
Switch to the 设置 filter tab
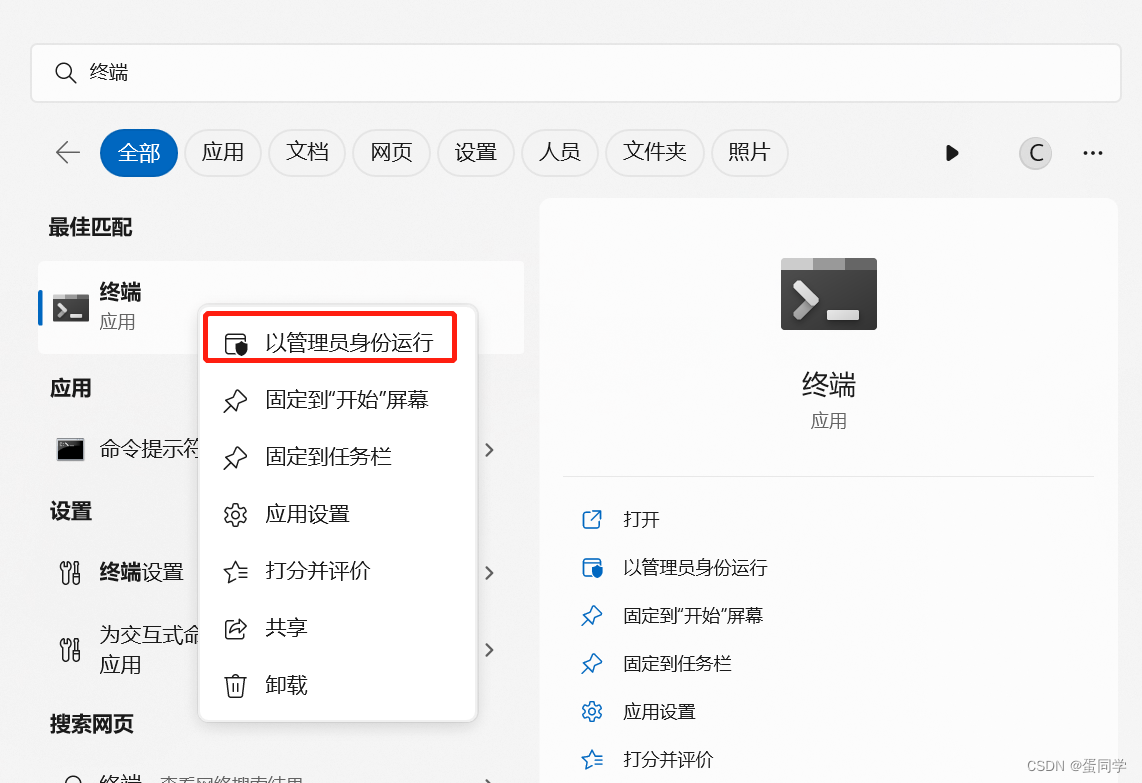click(476, 152)
